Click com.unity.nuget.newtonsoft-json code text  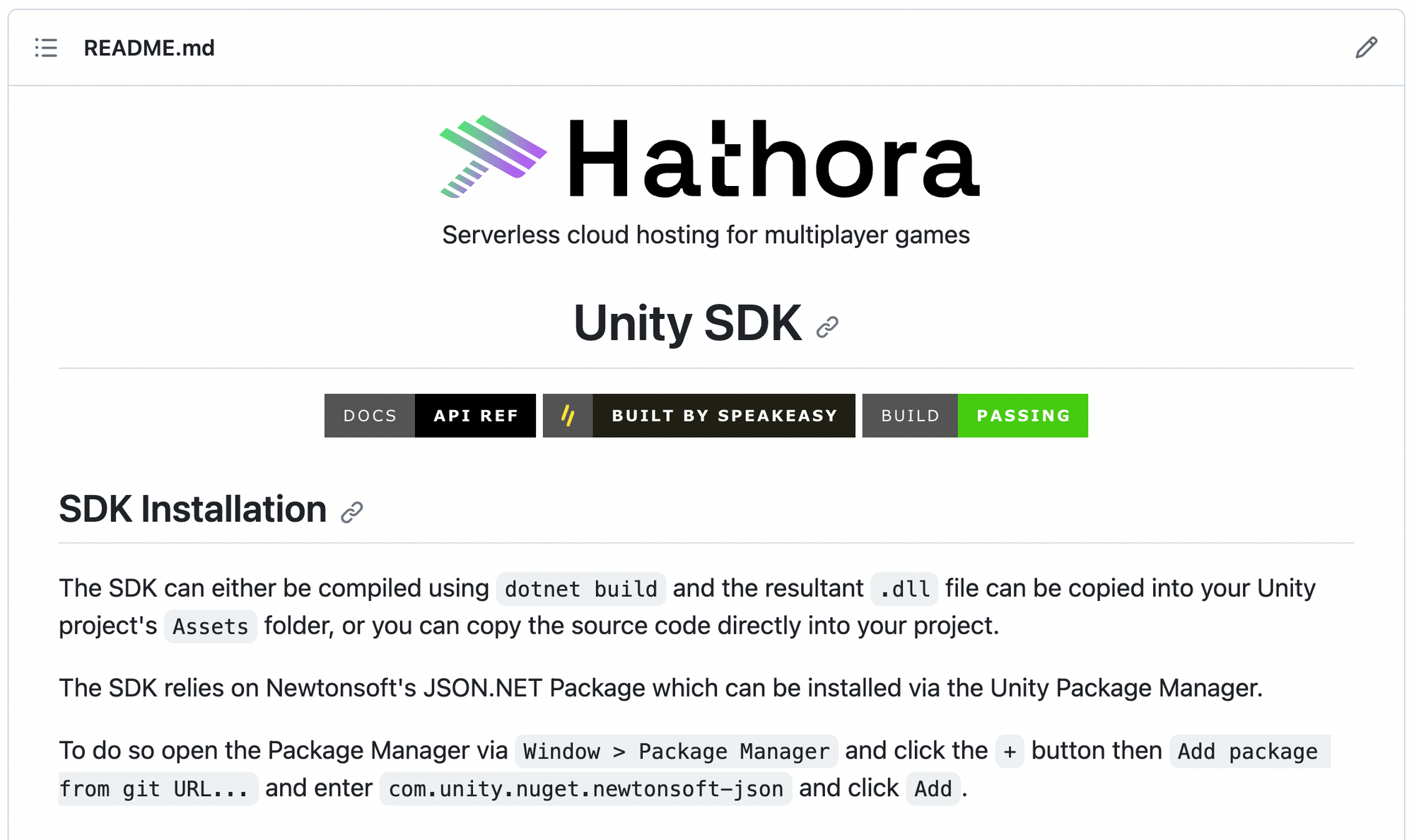[x=585, y=788]
